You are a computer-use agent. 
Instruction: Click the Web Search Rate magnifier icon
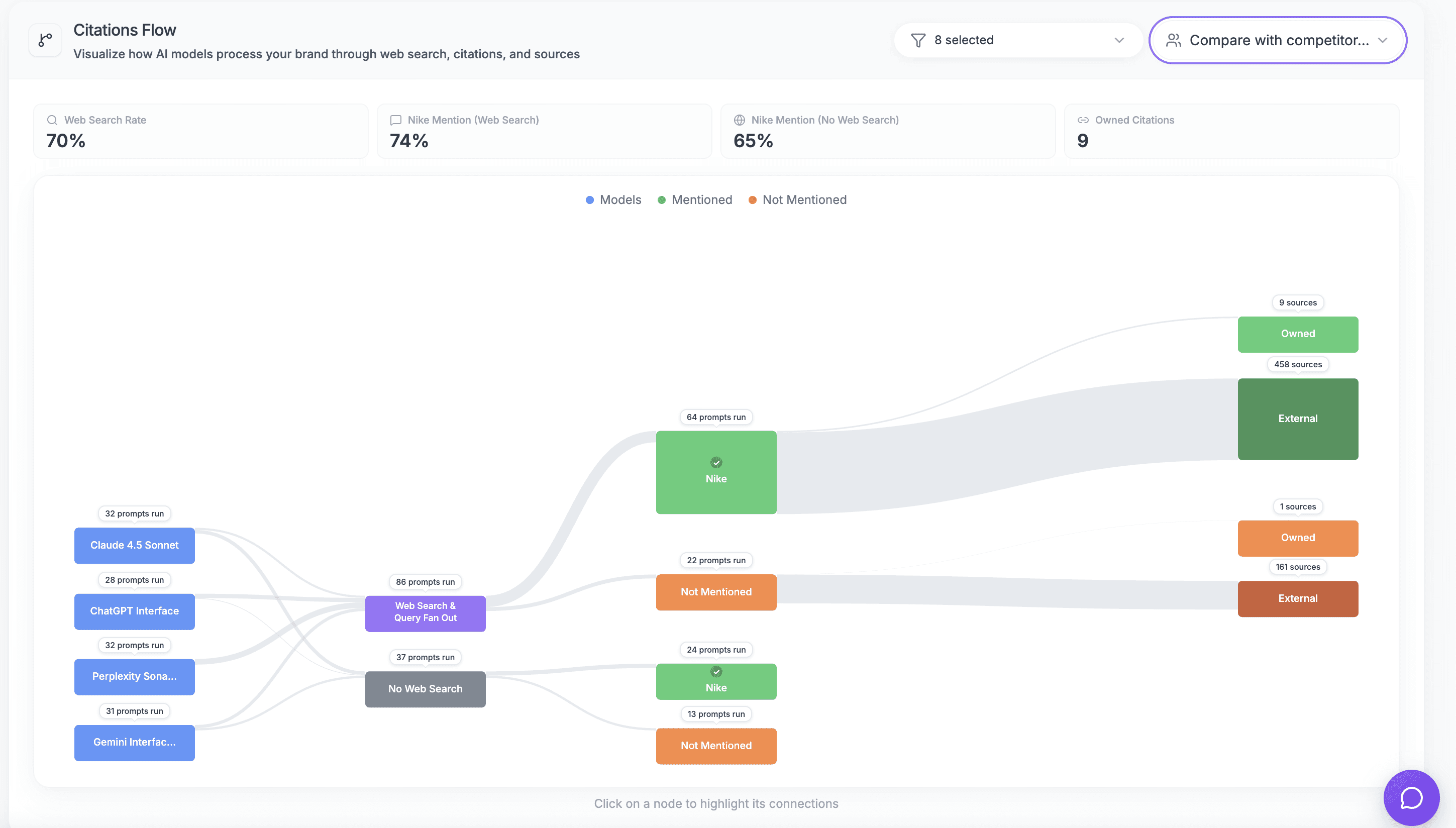point(52,120)
